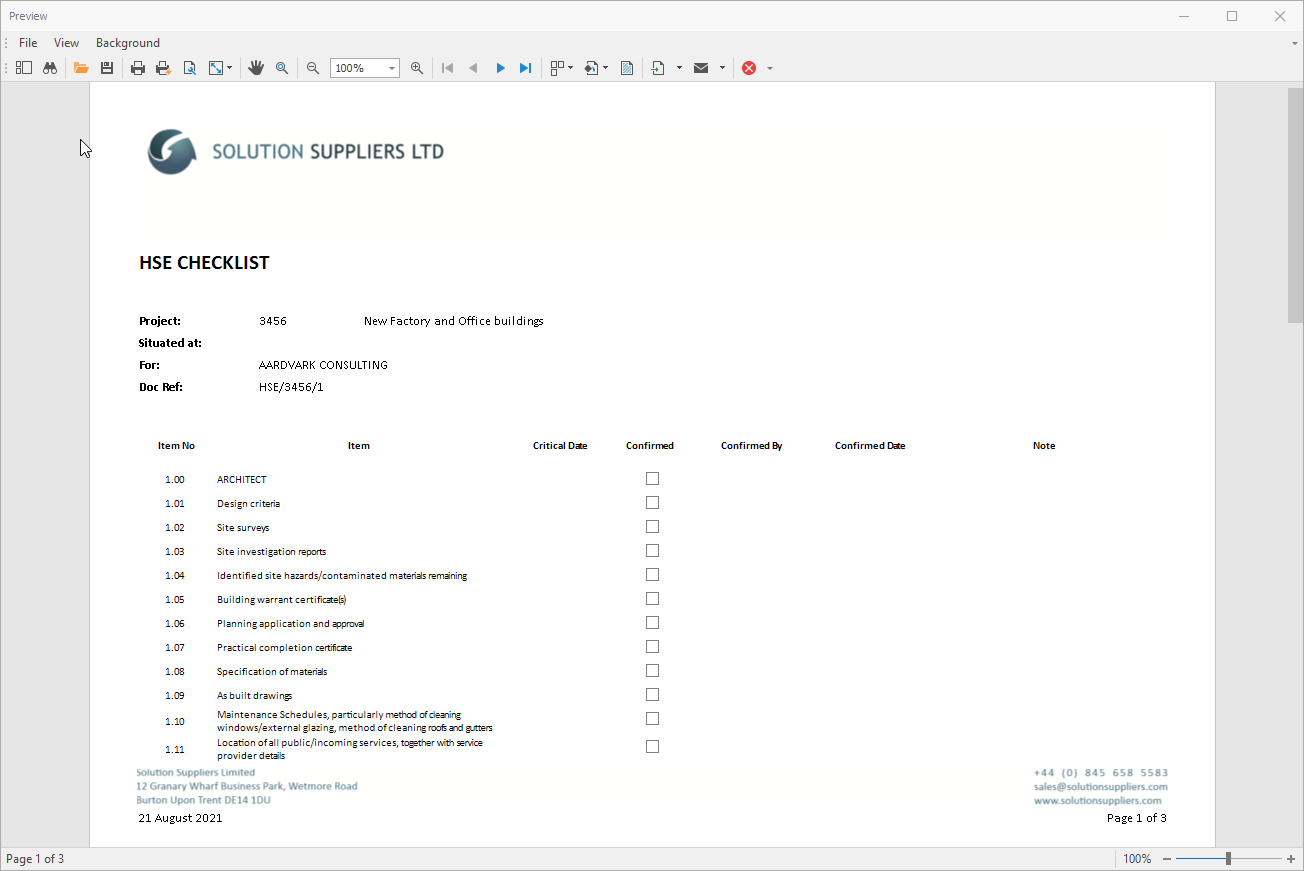Tick Confirmed checkbox for 1.00 ARCHITECT
Image resolution: width=1304 pixels, height=871 pixels.
pyautogui.click(x=652, y=479)
